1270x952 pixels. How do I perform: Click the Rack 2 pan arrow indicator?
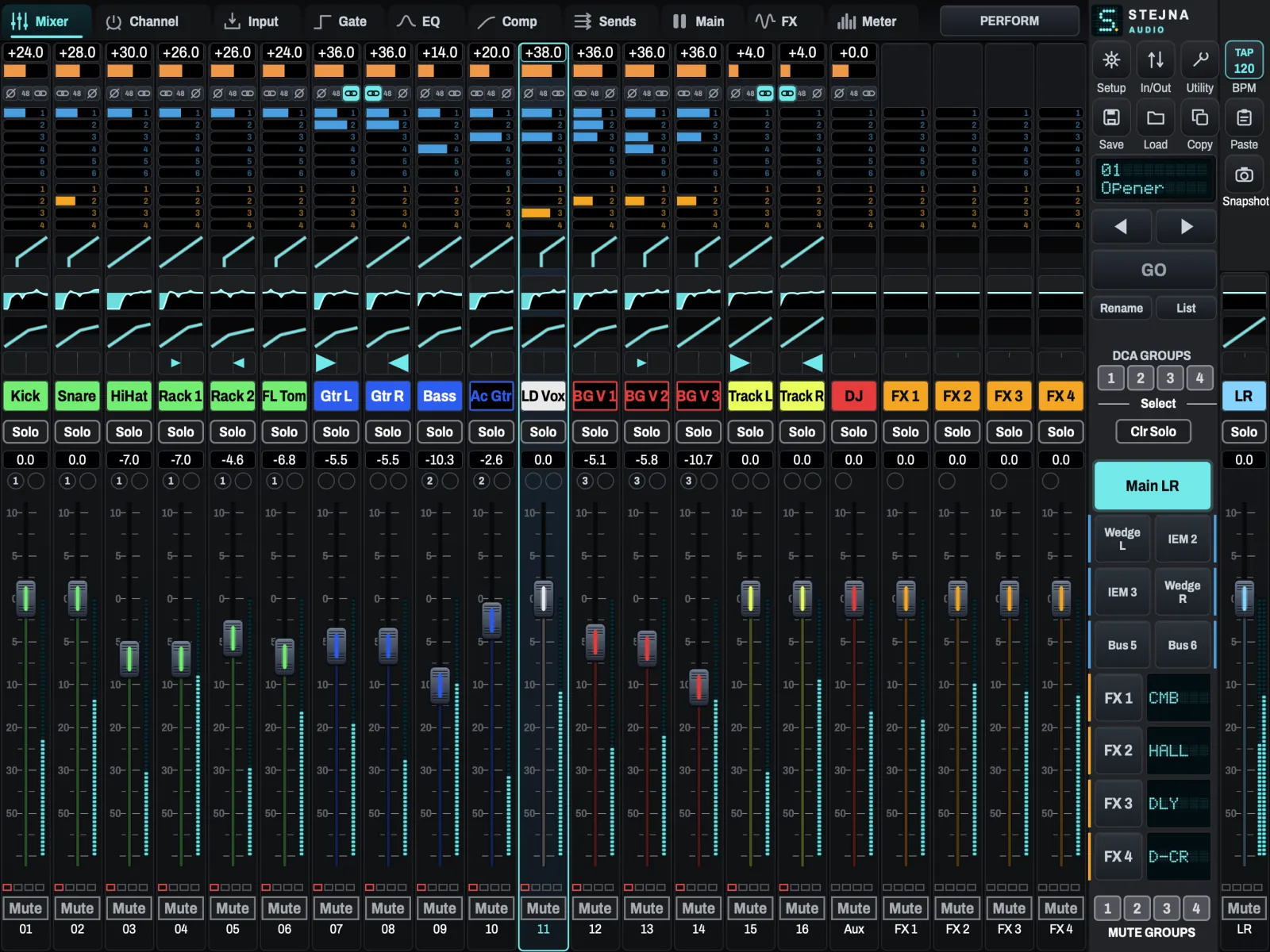238,363
